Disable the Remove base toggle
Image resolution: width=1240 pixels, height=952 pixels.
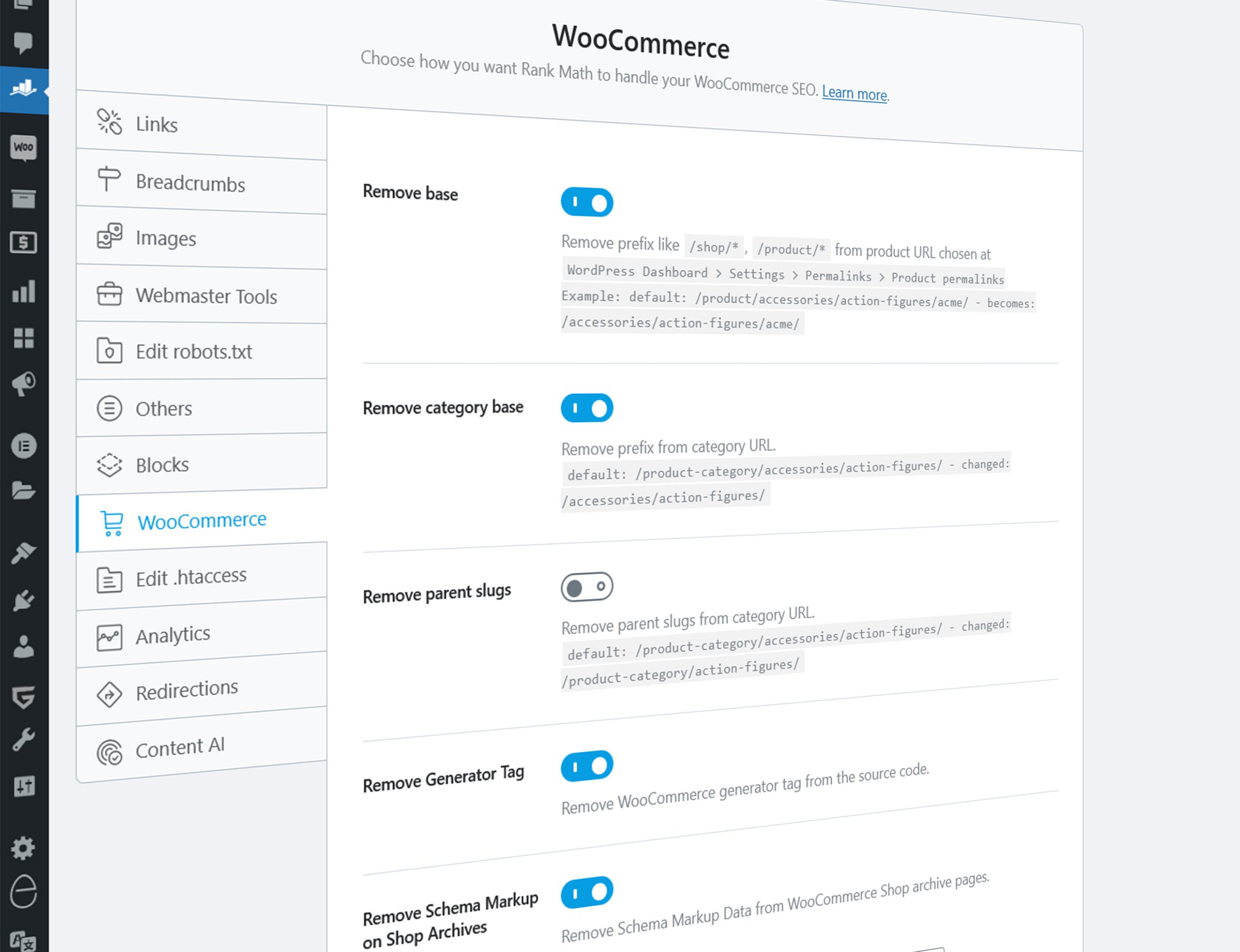pos(587,203)
